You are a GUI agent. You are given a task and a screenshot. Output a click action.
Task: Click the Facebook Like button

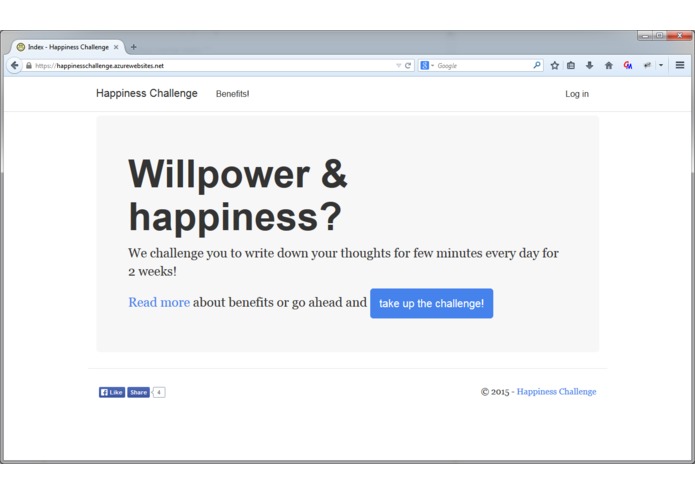pyautogui.click(x=112, y=392)
